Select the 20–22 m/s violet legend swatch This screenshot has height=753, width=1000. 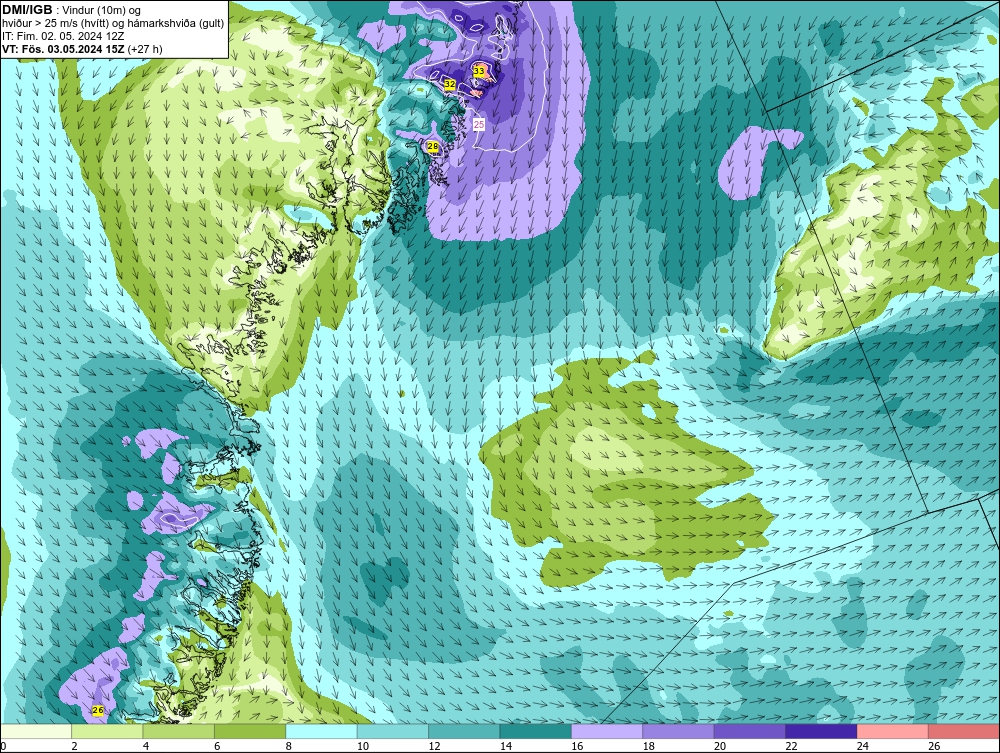(750, 731)
